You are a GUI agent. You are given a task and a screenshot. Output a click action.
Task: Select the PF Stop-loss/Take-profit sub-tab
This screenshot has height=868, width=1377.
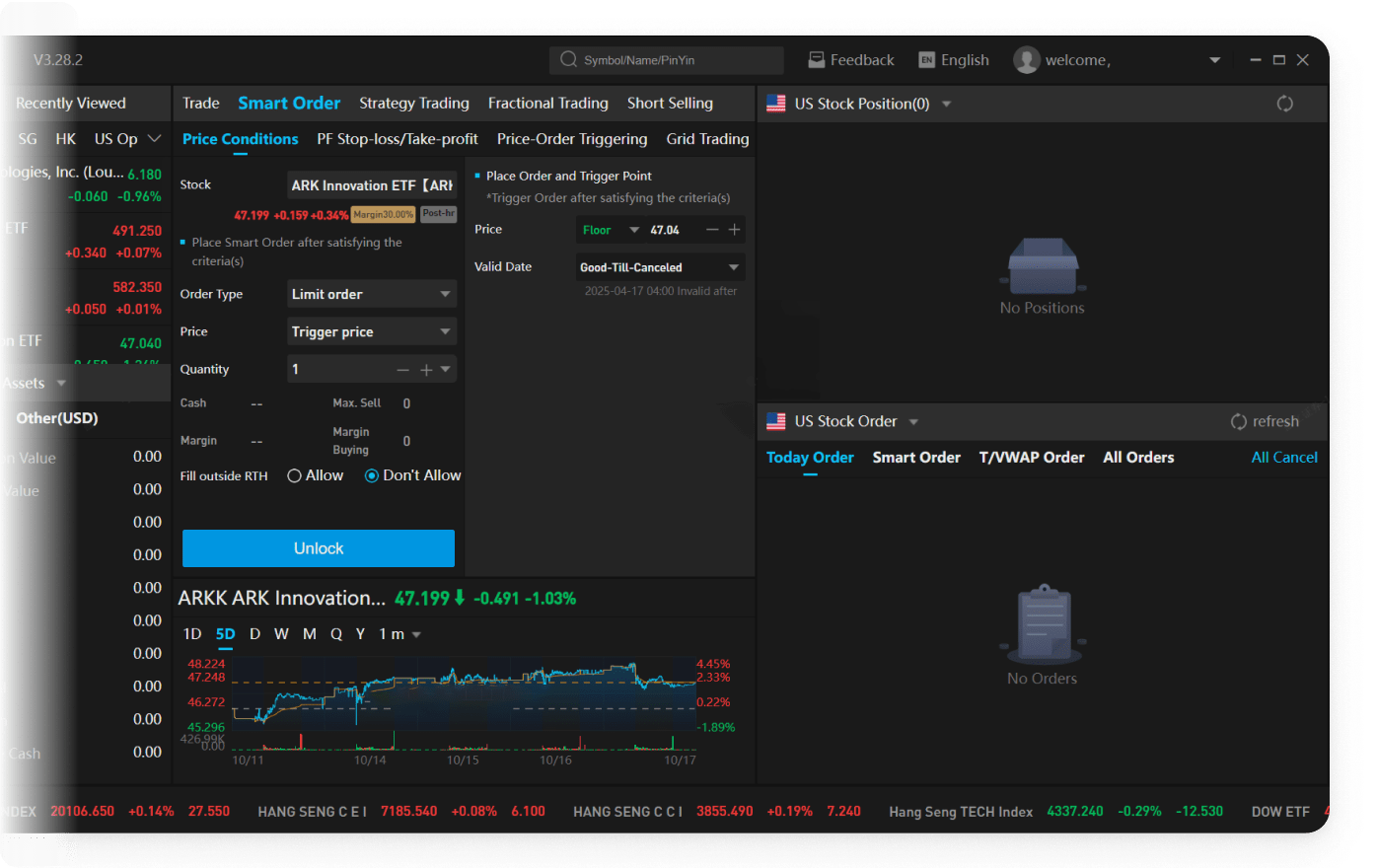tap(398, 139)
